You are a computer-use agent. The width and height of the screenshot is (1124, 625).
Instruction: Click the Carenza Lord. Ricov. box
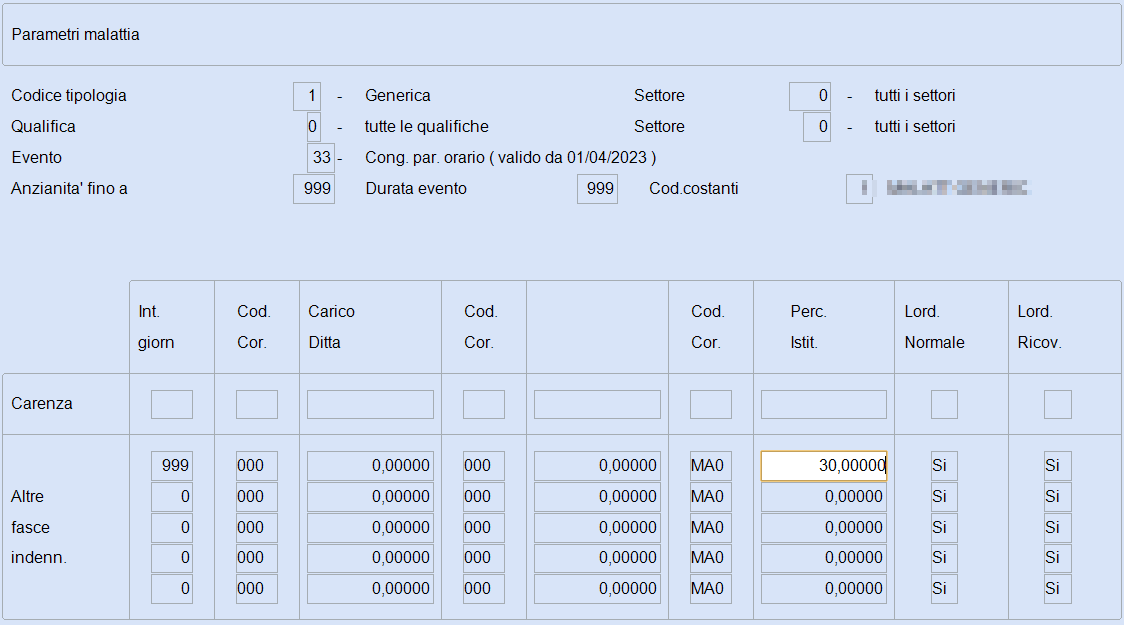click(1058, 404)
